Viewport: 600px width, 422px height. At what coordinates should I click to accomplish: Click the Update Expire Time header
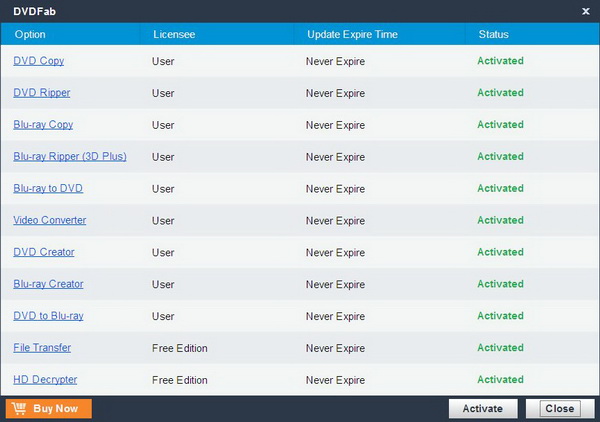pos(352,34)
